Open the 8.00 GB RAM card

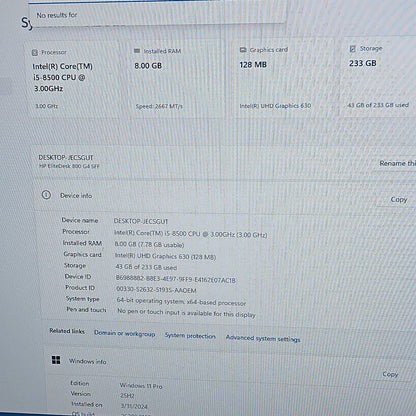[178, 77]
